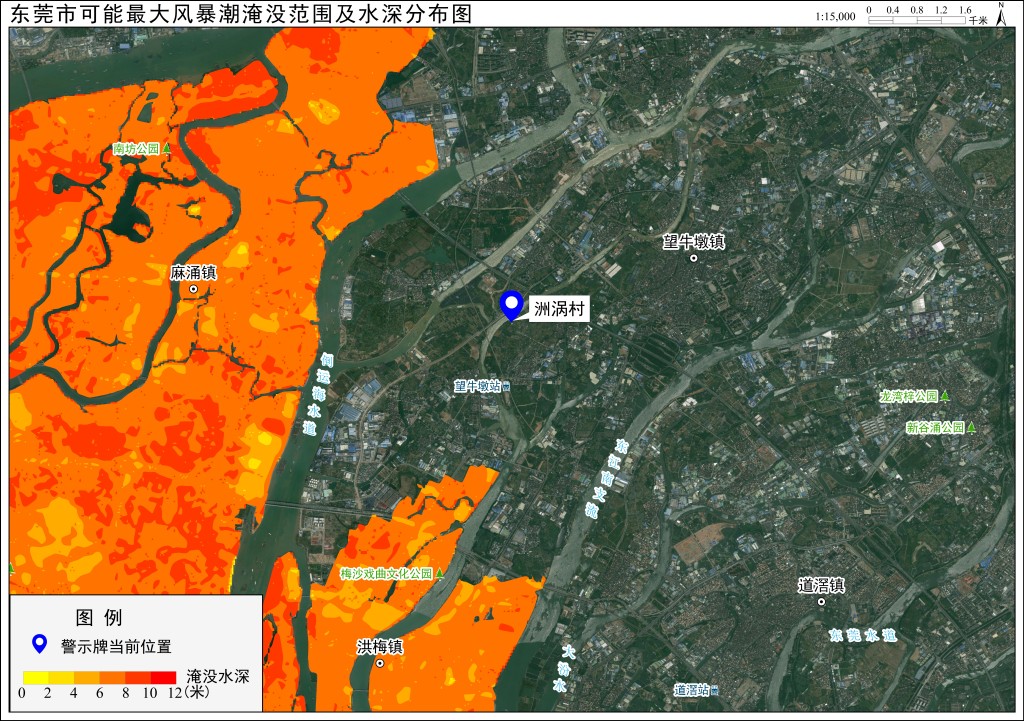Image resolution: width=1024 pixels, height=721 pixels.
Task: Select the 道滘站 station label
Action: 692,690
